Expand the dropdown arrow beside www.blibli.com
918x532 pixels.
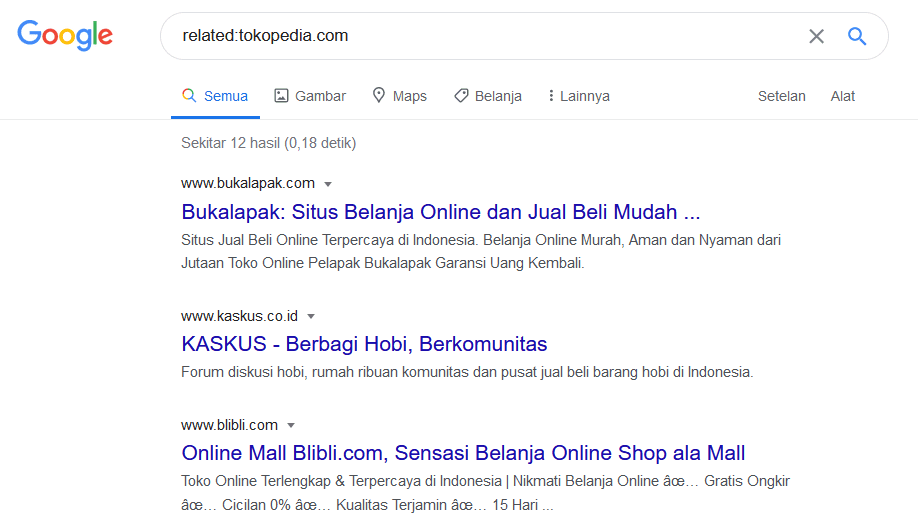click(x=291, y=425)
